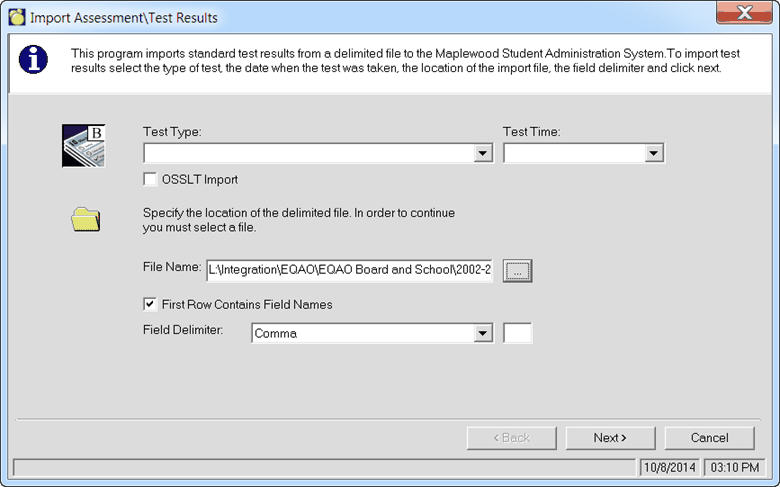Expand the Test Type dropdown arrow
780x487 pixels.
click(484, 154)
